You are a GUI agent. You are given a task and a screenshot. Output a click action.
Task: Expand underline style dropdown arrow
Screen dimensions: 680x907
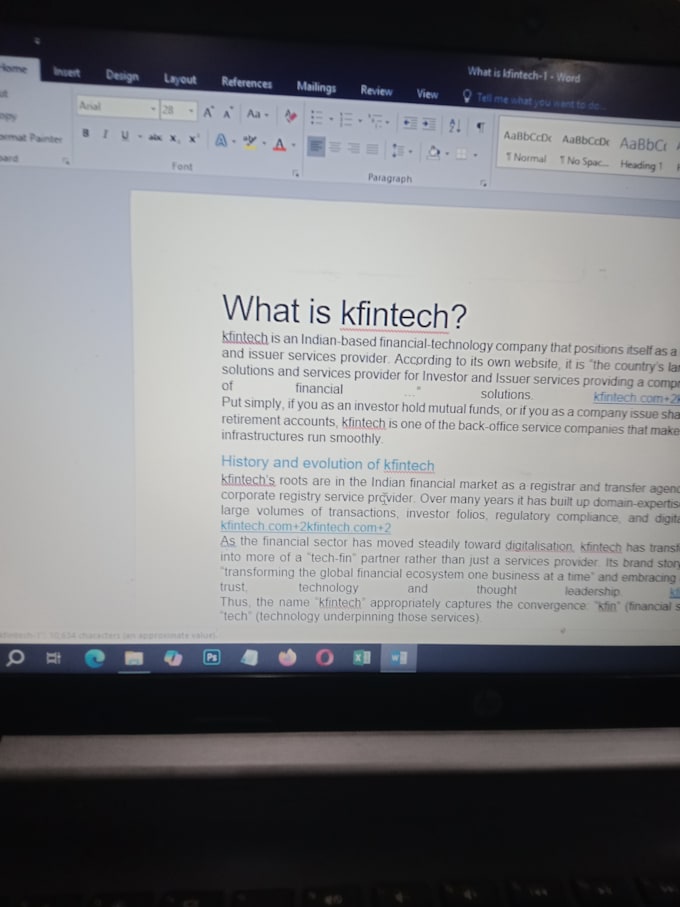139,136
